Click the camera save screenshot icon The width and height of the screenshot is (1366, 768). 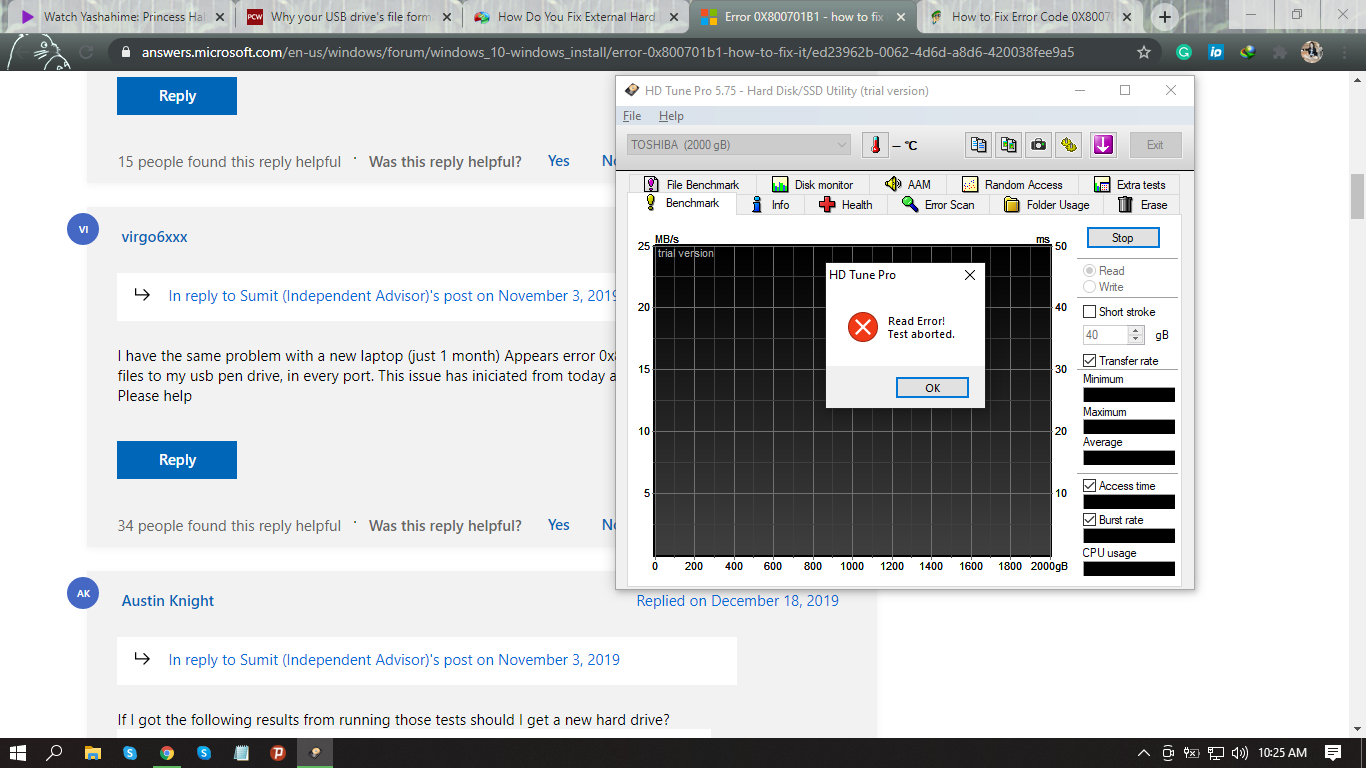click(x=1039, y=145)
